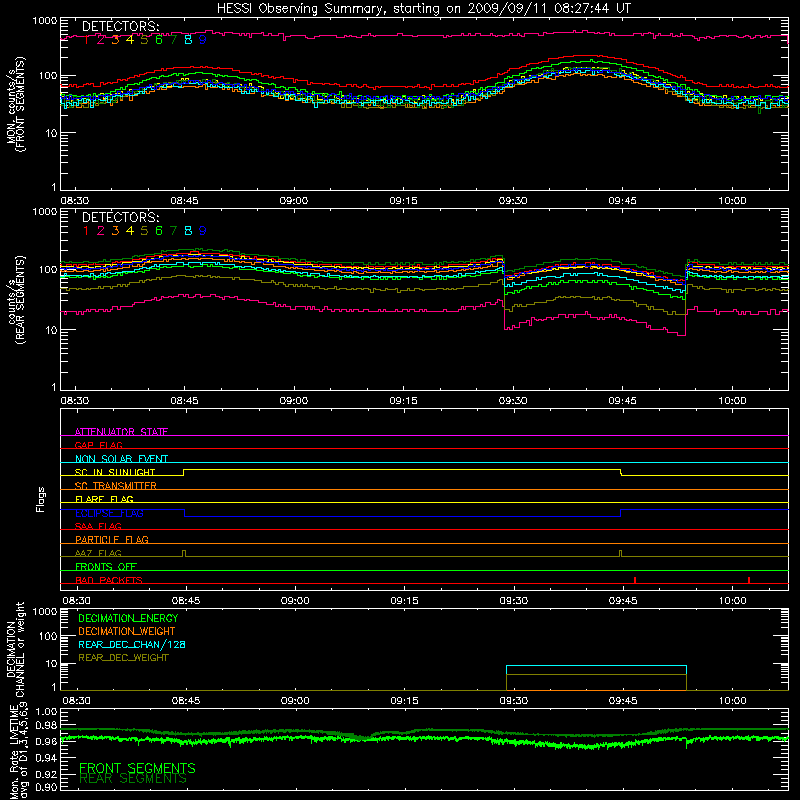Click the '(REAR SEGMENTS)' vertical axis title

pyautogui.click(x=20, y=300)
